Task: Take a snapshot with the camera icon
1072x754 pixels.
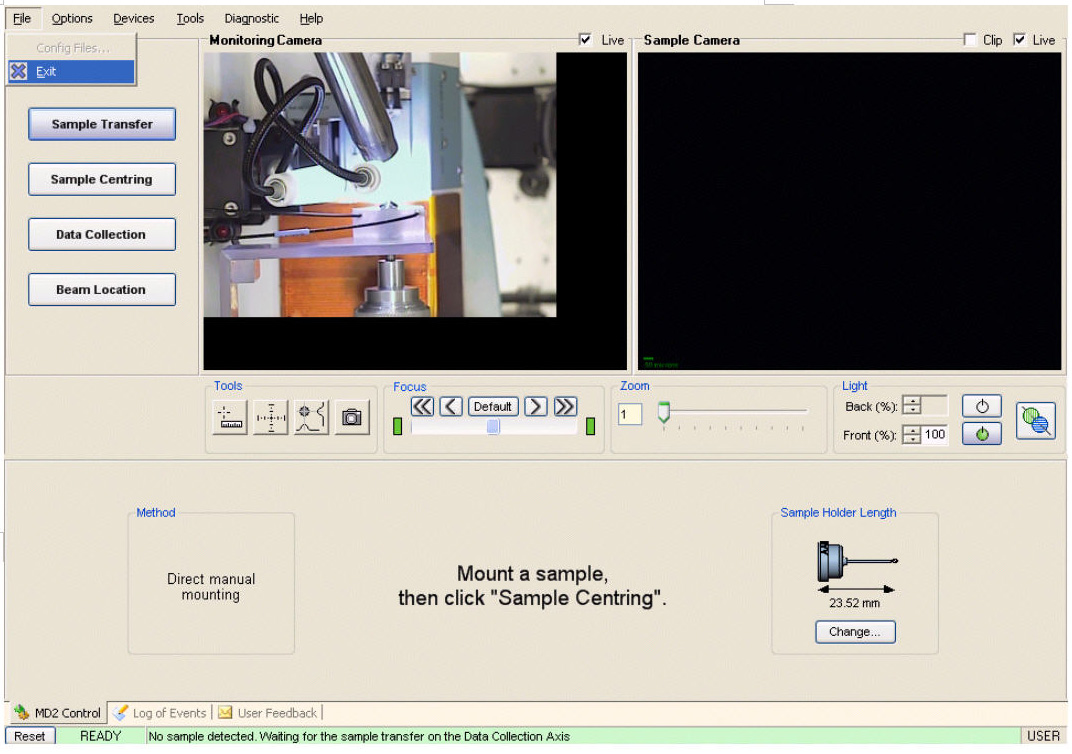Action: click(x=351, y=418)
